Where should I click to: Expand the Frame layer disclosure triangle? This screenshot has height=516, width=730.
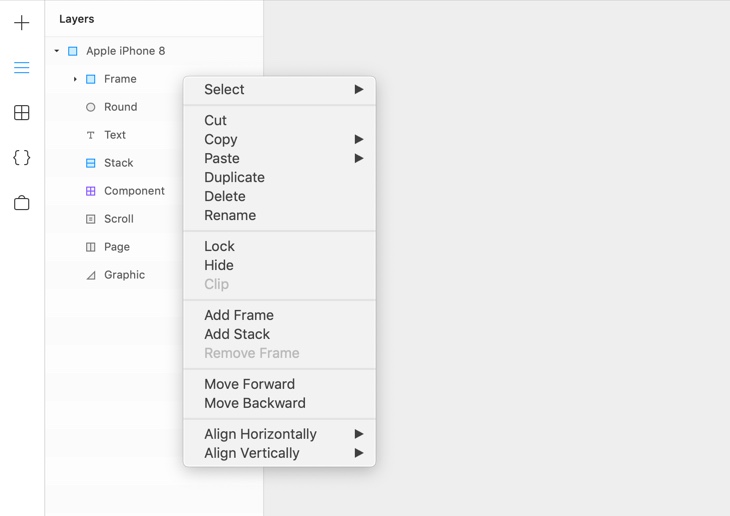(x=75, y=79)
